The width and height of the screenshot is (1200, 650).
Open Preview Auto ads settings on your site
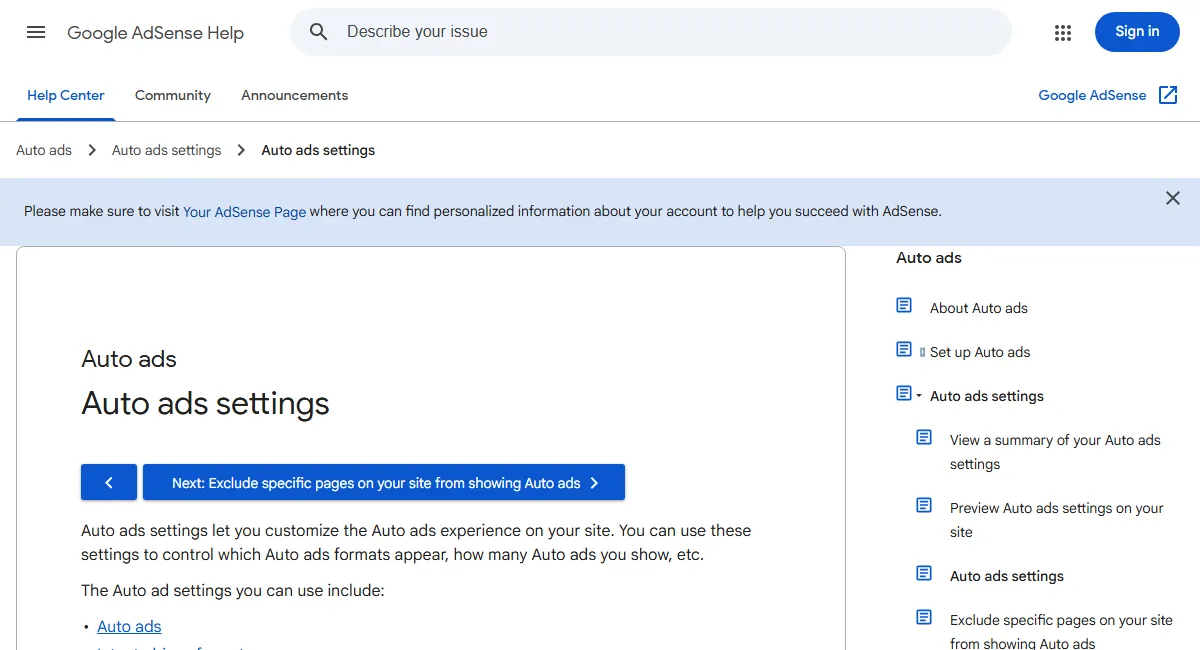[x=1057, y=520]
